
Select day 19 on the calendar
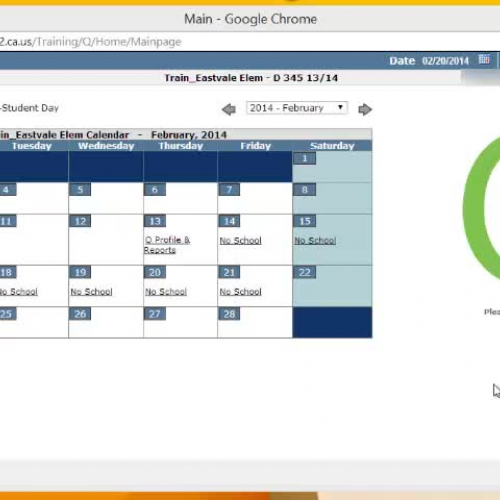point(80,272)
